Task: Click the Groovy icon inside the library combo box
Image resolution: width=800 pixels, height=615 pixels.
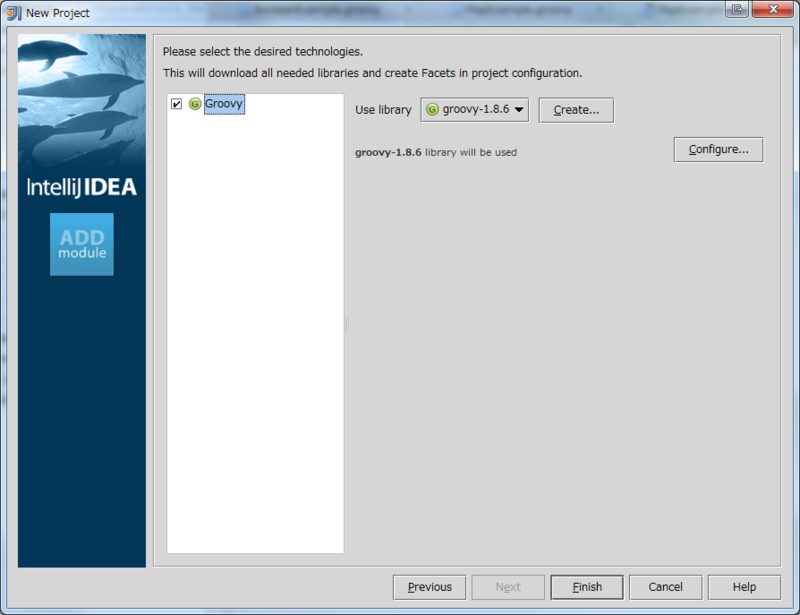Action: click(x=432, y=109)
